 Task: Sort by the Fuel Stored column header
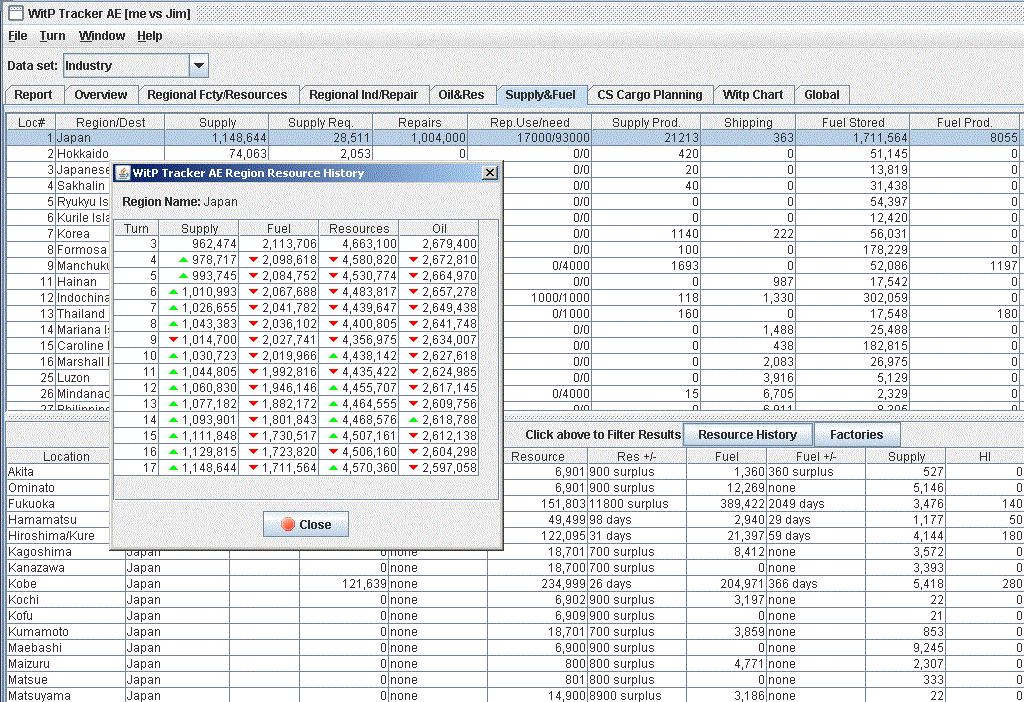point(852,123)
